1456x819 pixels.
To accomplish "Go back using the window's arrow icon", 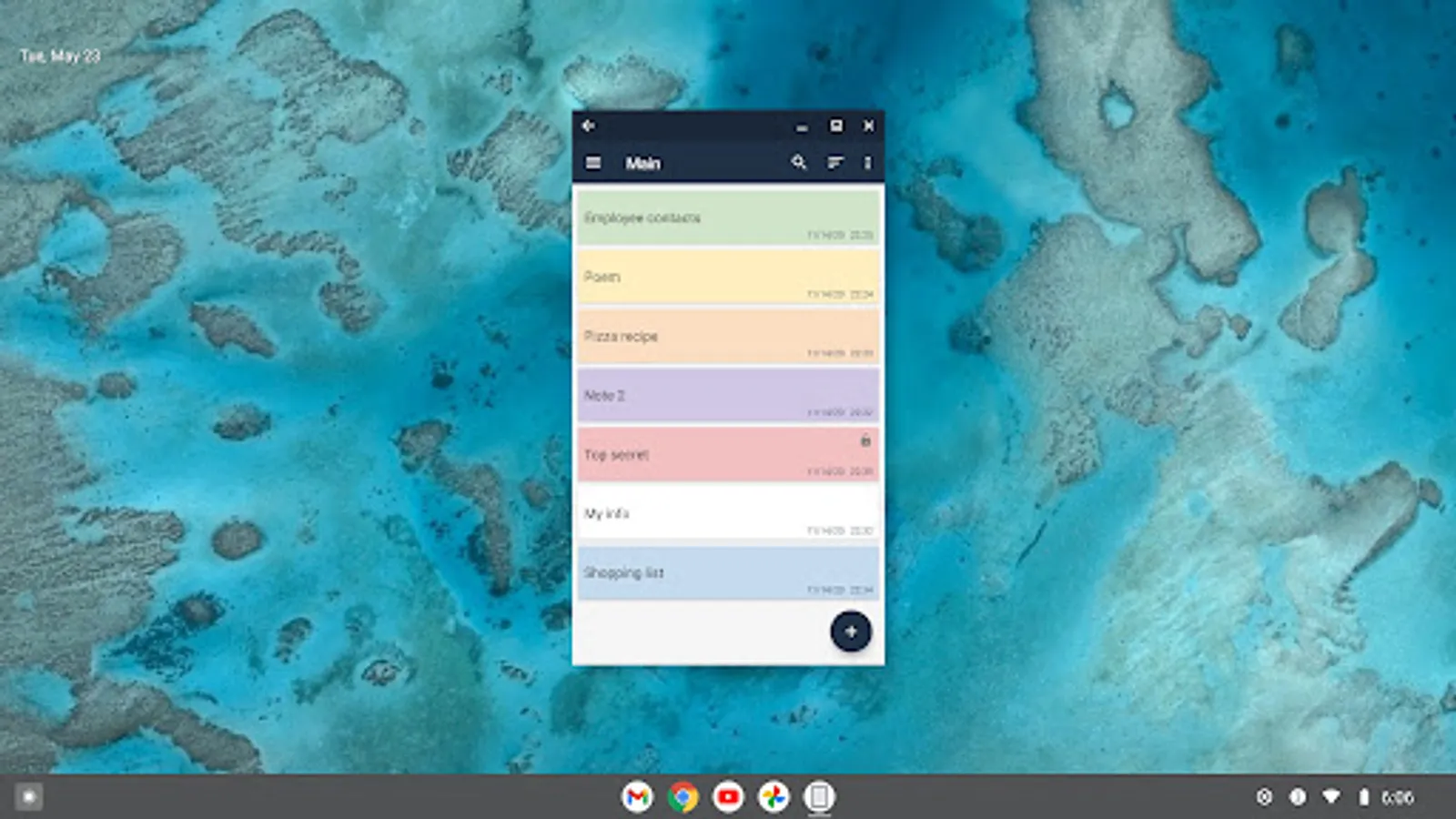I will pyautogui.click(x=589, y=126).
